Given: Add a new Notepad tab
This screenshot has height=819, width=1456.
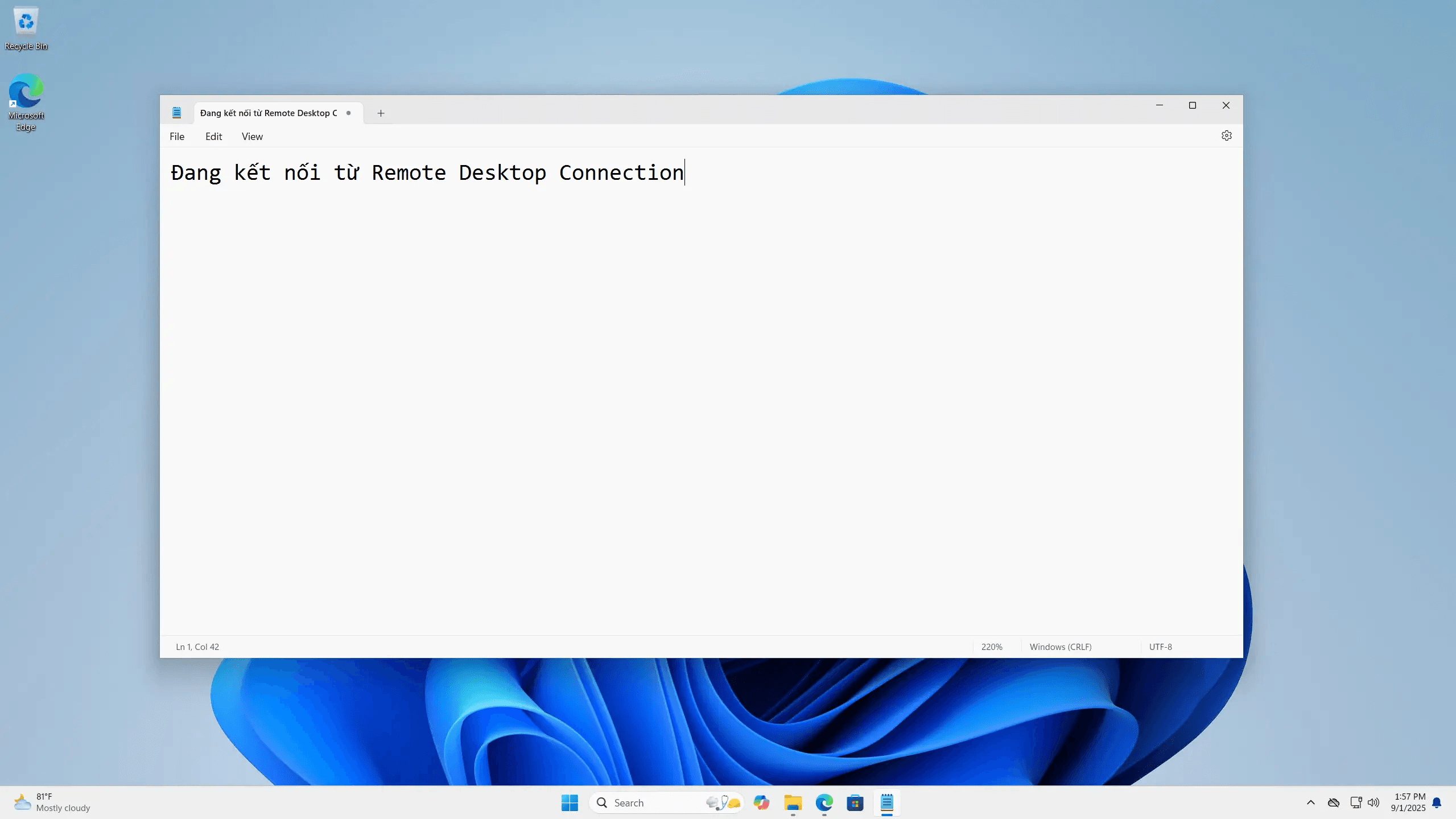Looking at the screenshot, I should [381, 113].
